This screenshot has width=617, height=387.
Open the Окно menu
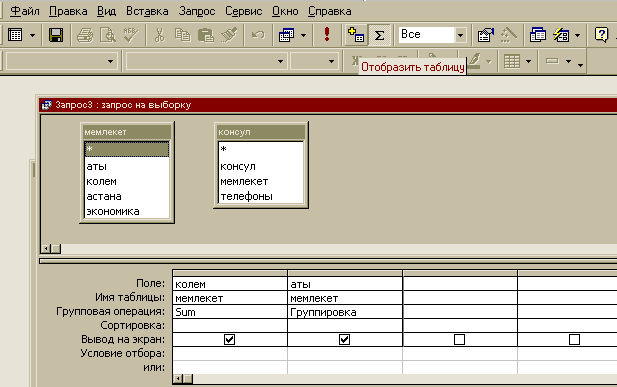(285, 11)
